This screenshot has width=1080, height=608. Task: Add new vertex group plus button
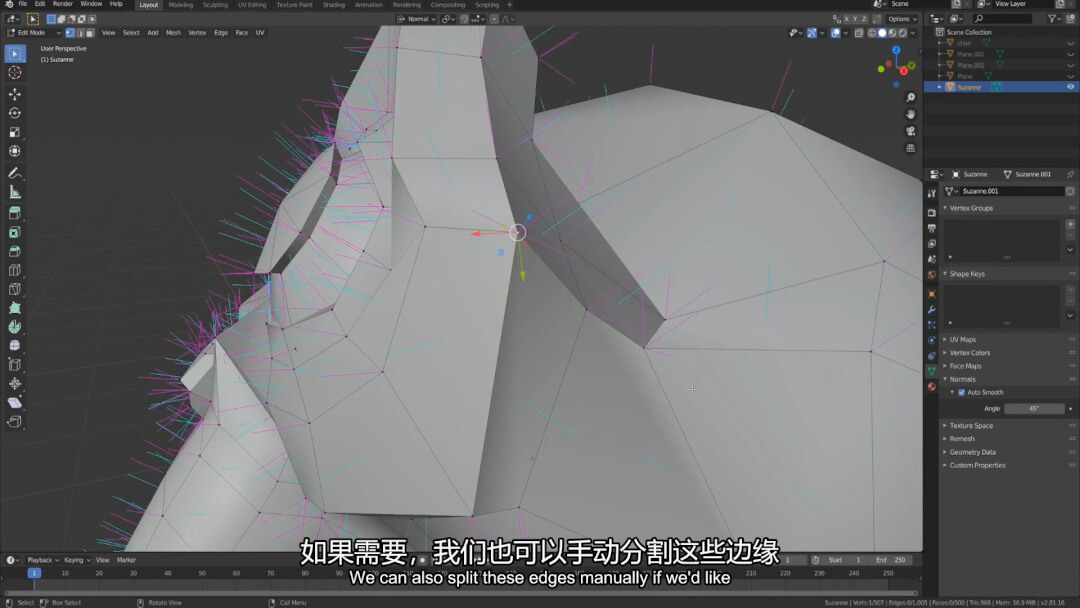pyautogui.click(x=1070, y=224)
